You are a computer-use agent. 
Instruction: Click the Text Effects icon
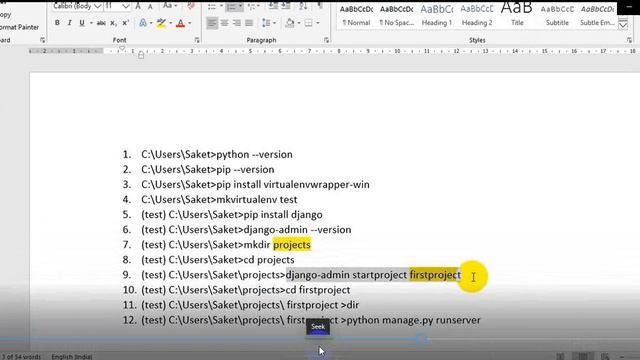click(142, 23)
